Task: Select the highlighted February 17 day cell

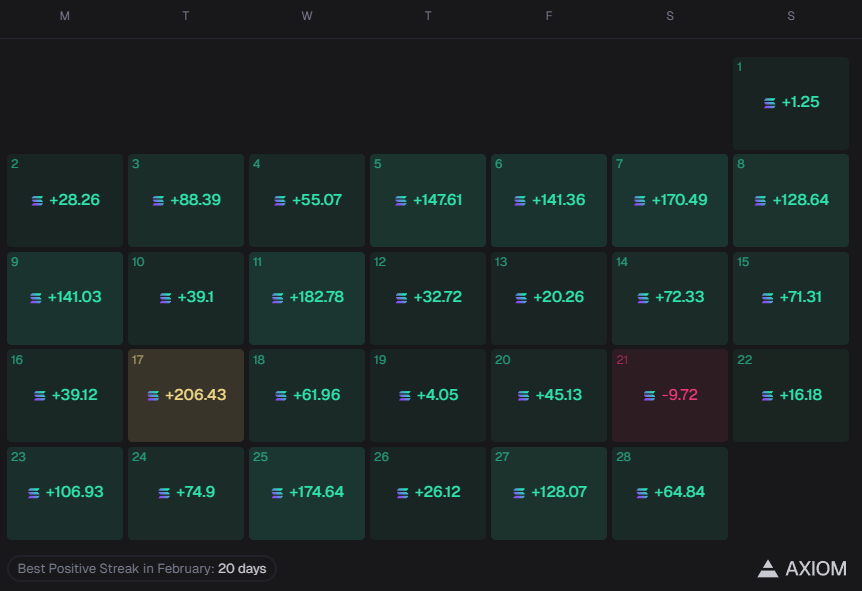Action: (186, 395)
